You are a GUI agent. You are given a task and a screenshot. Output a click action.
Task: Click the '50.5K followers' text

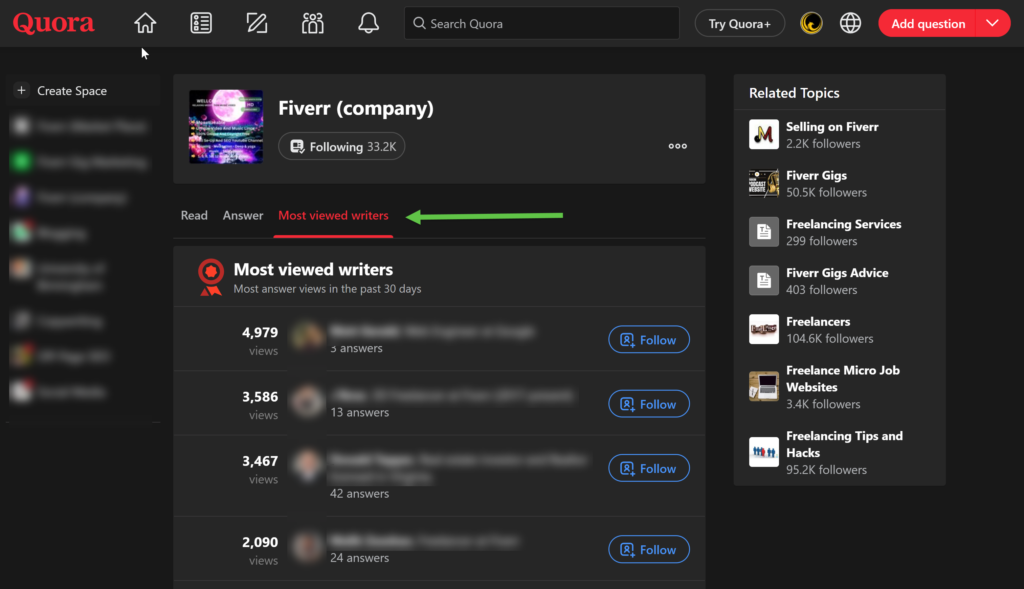click(x=826, y=192)
